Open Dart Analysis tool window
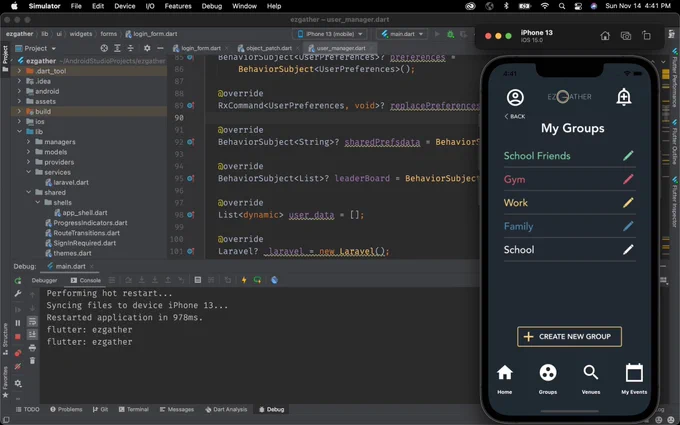Image resolution: width=680 pixels, height=425 pixels. [x=226, y=409]
